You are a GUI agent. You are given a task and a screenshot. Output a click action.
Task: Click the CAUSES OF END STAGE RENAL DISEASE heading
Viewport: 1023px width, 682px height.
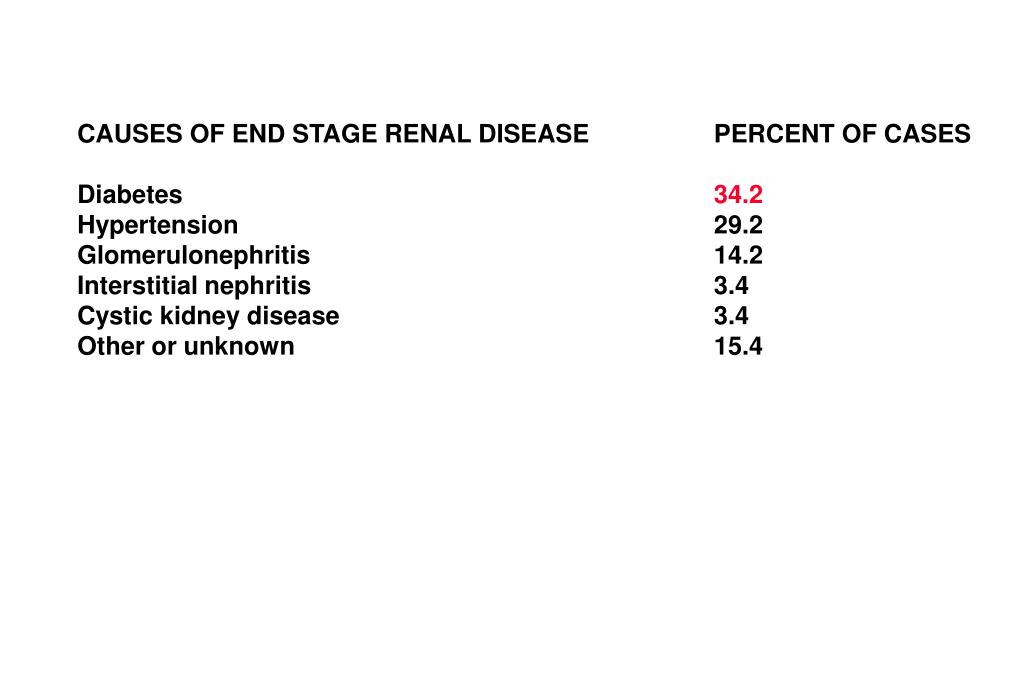(333, 134)
